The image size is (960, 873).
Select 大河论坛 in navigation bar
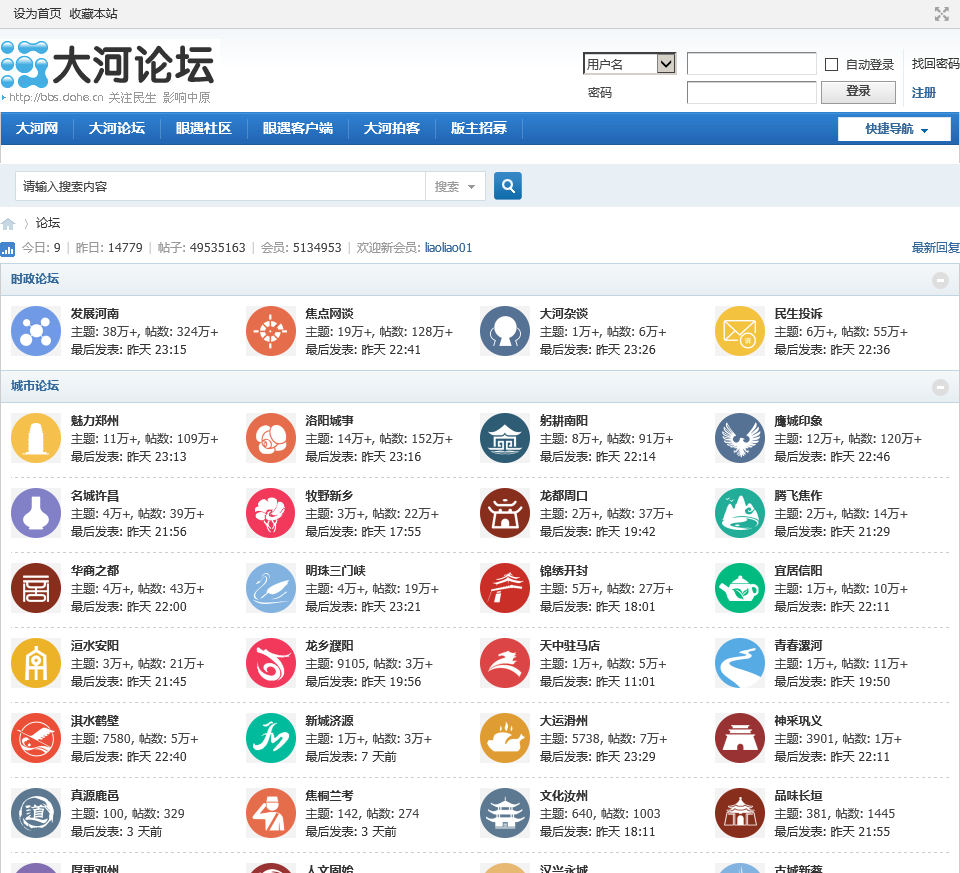point(117,128)
